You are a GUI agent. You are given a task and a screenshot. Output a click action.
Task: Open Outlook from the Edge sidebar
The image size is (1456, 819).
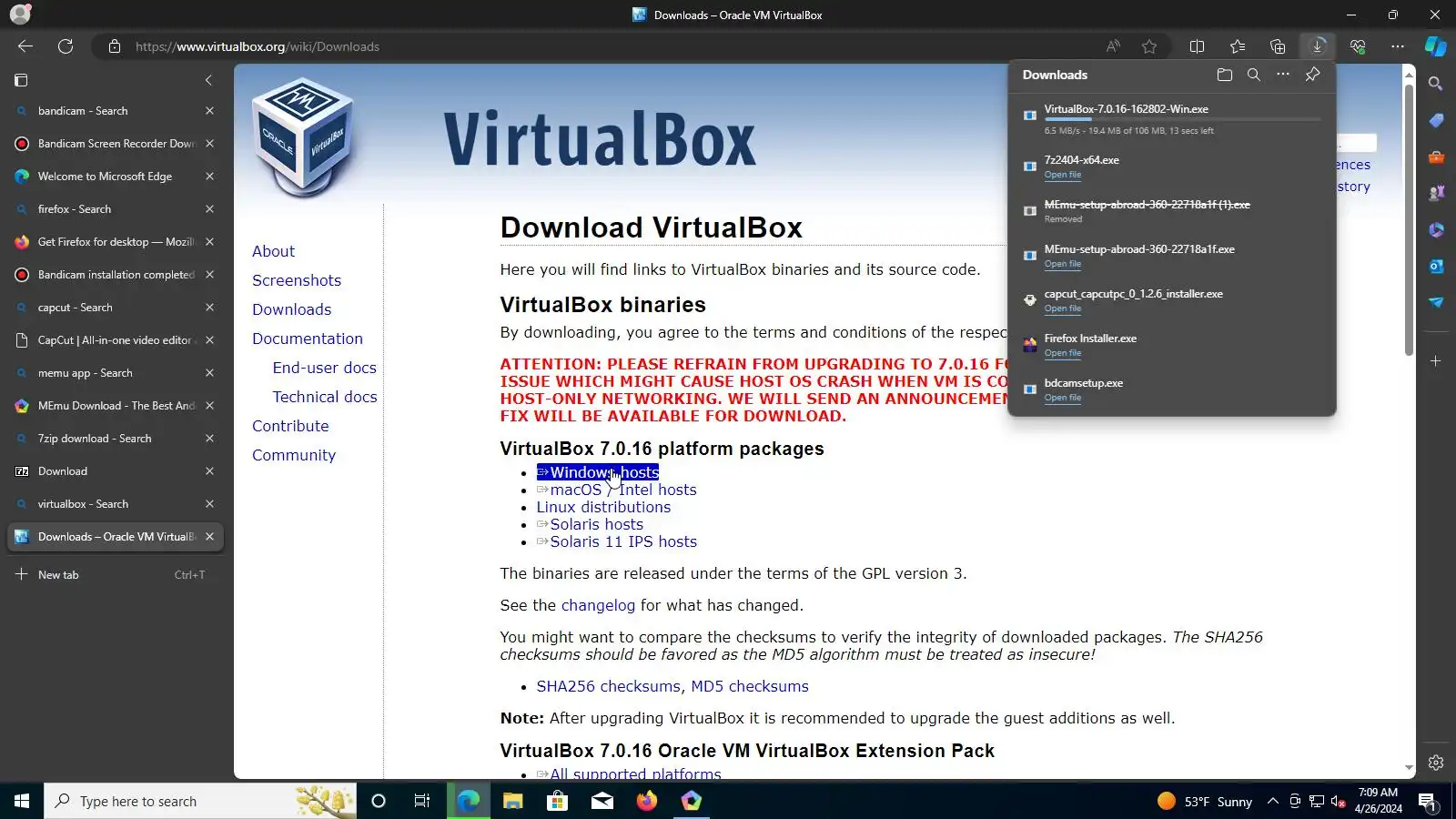(x=1436, y=266)
